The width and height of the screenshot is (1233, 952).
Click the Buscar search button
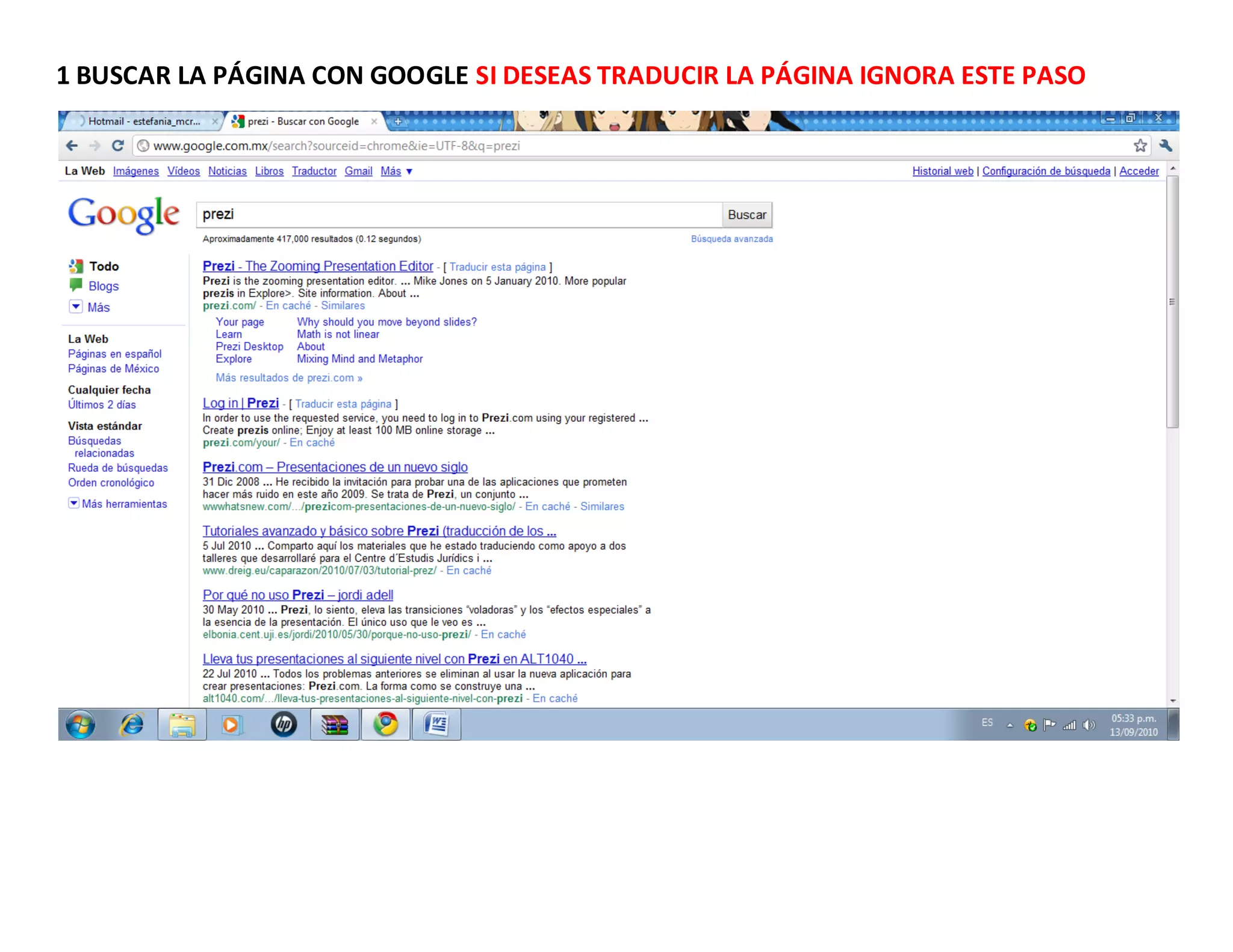click(747, 215)
